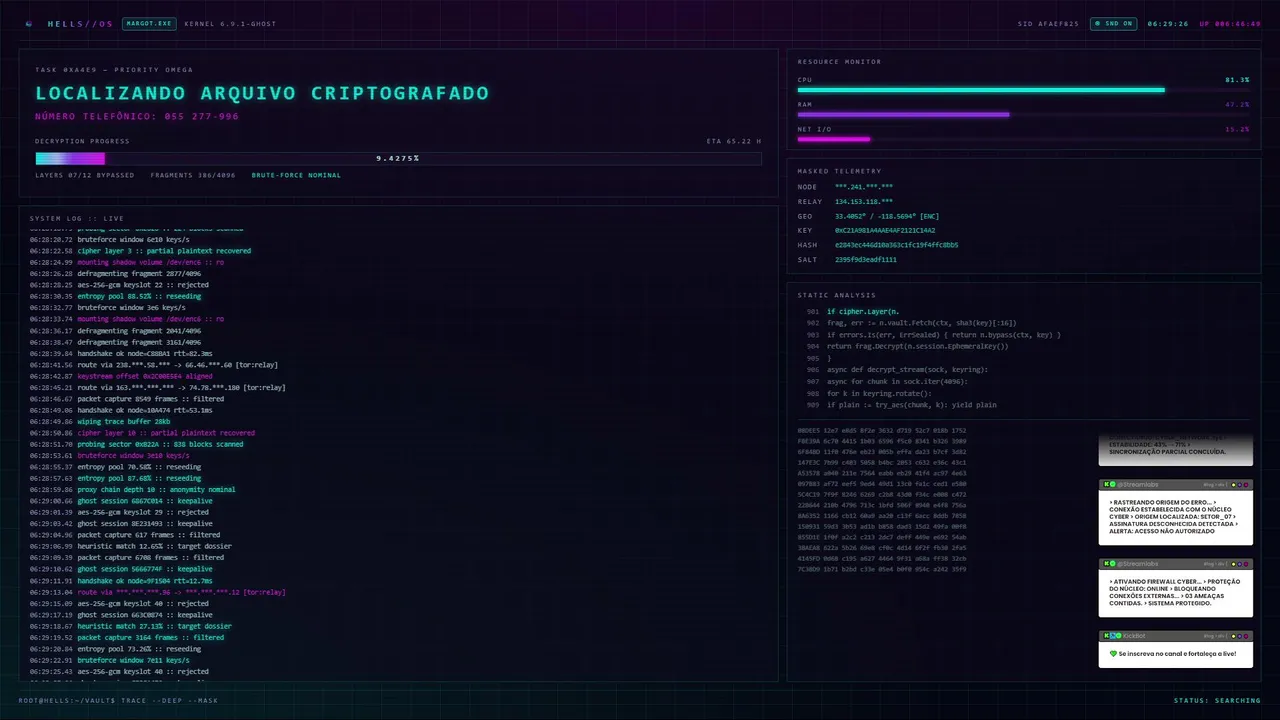Viewport: 1280px width, 720px height.
Task: Click the green round badge in the RASTREANDO ORIGEM card
Action: click(1113, 484)
